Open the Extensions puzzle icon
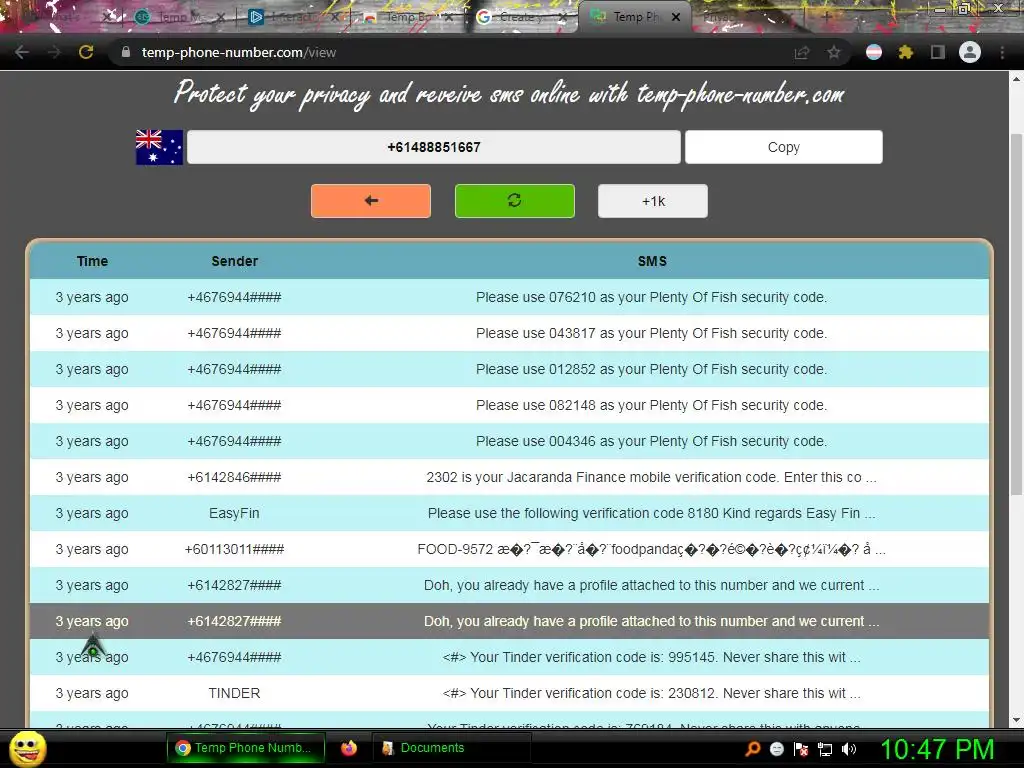Image resolution: width=1024 pixels, height=768 pixels. pos(906,52)
